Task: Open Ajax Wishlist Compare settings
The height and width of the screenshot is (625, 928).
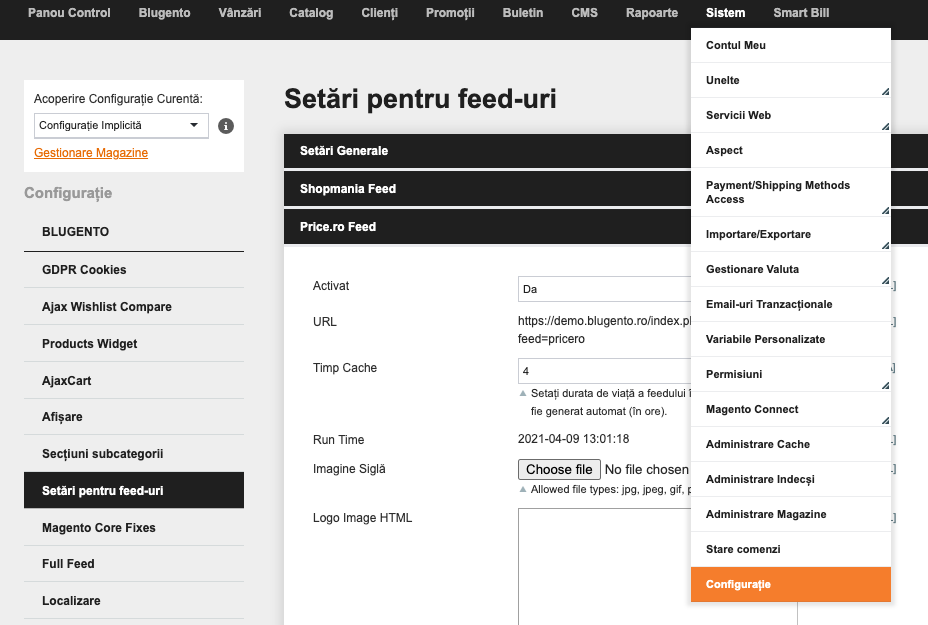Action: coord(134,307)
